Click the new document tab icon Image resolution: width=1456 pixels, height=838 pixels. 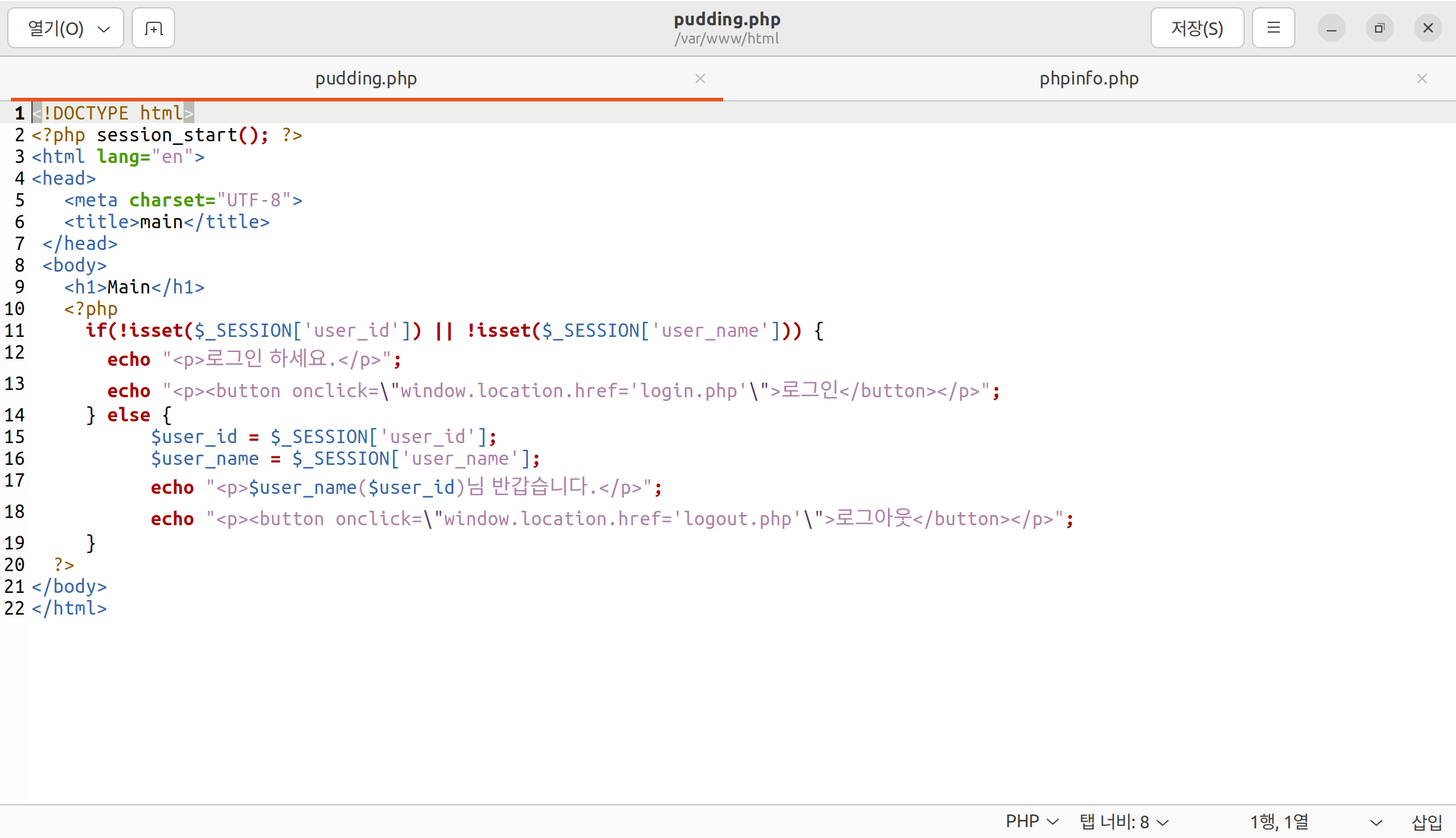[x=153, y=28]
